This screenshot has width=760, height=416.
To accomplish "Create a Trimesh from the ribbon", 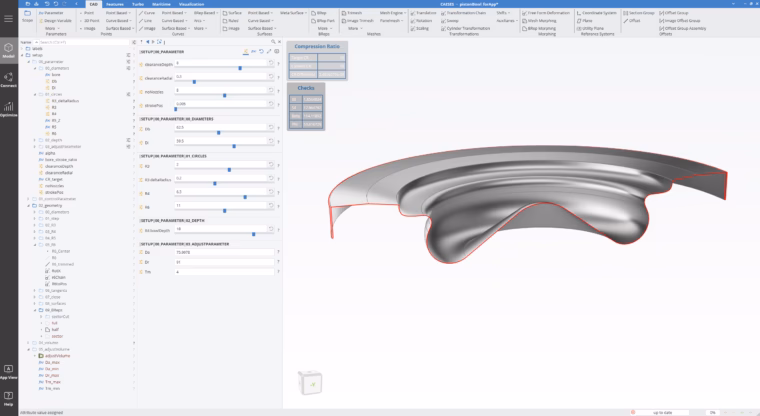I will pyautogui.click(x=351, y=13).
